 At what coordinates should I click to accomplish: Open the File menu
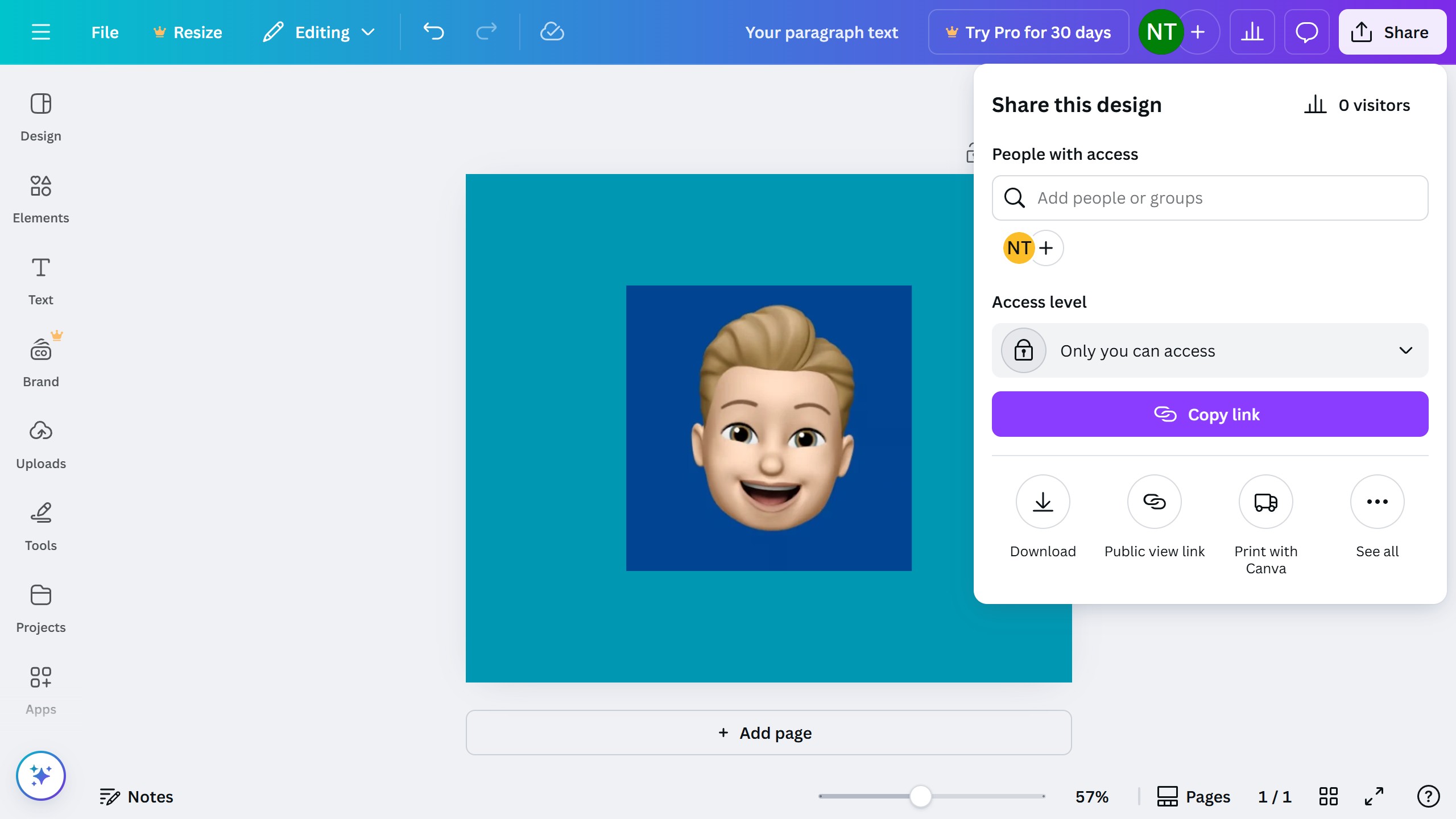tap(105, 32)
